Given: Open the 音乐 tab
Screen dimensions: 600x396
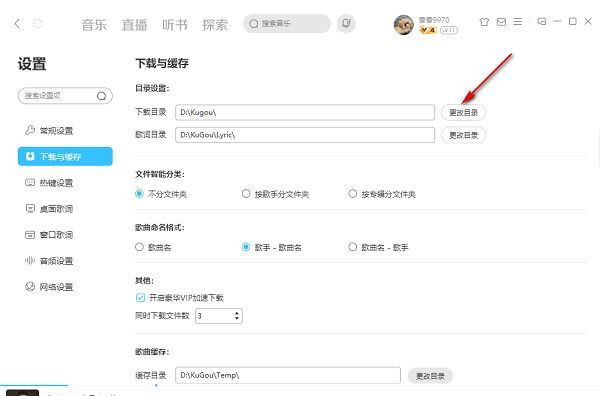Looking at the screenshot, I should coord(94,25).
